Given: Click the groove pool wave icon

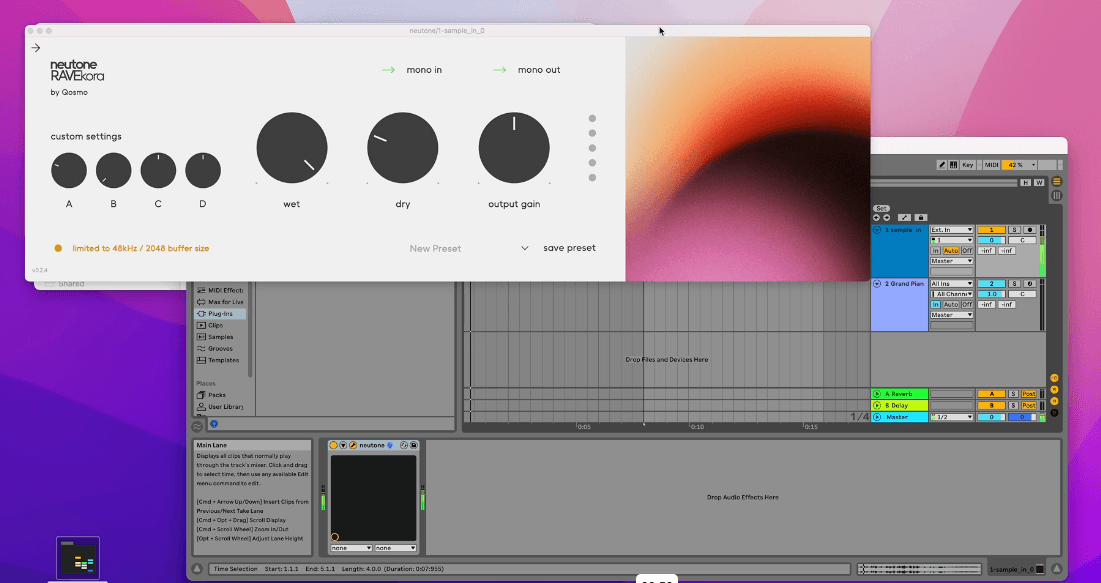Looking at the screenshot, I should (197, 426).
